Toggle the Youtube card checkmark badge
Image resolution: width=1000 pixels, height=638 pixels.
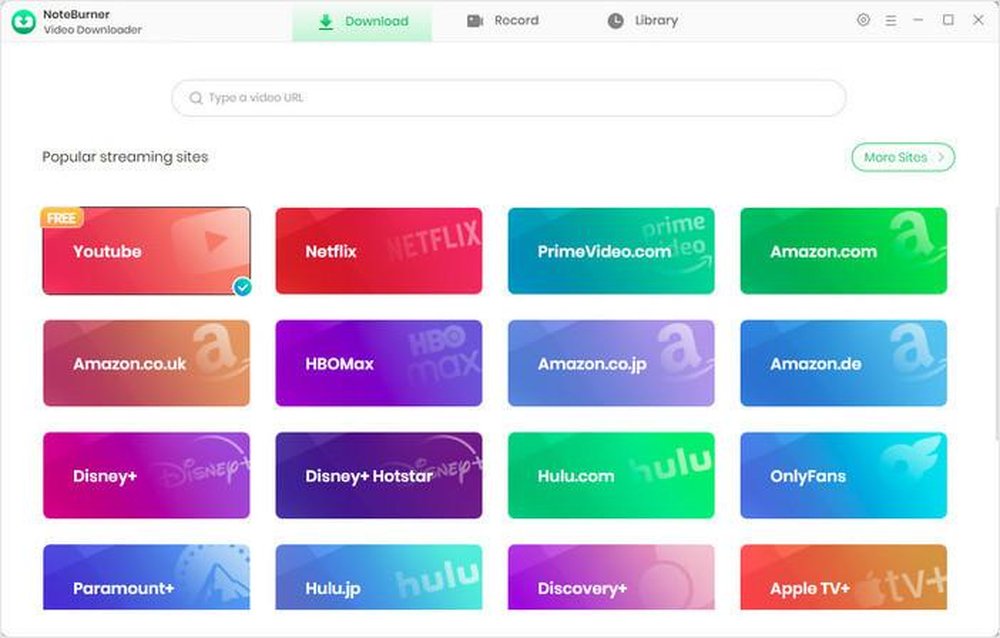click(242, 287)
